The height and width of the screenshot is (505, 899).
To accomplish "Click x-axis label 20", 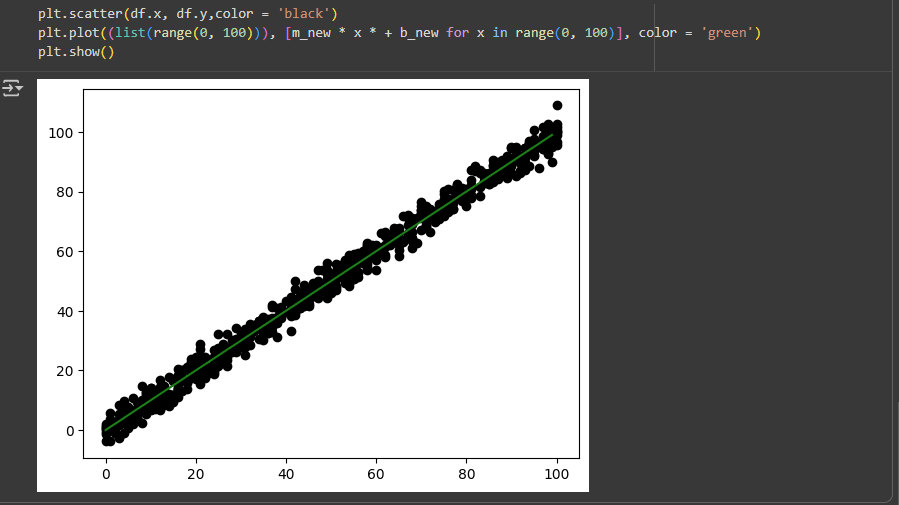I will (196, 476).
